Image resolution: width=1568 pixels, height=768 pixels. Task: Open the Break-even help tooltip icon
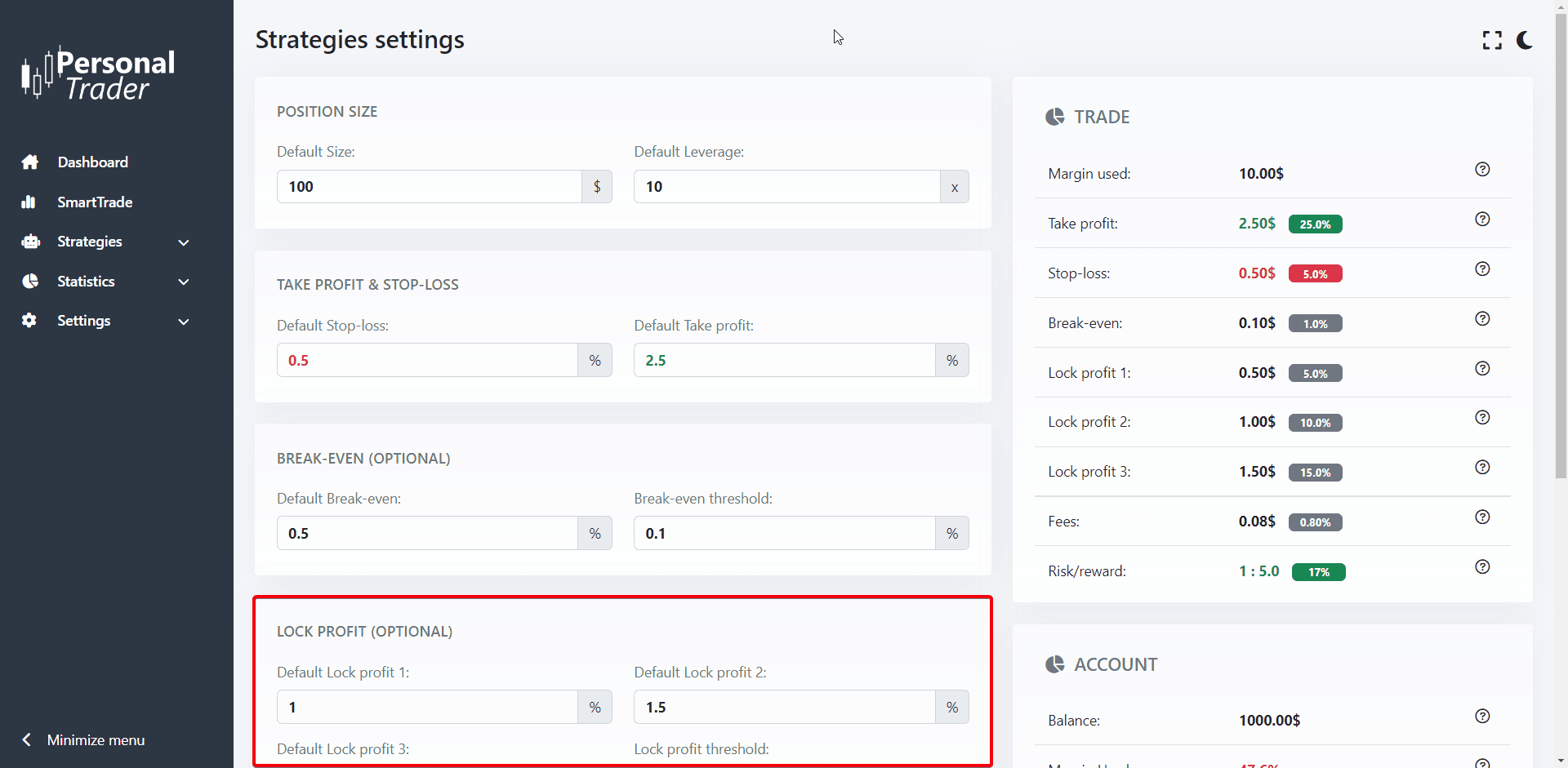click(1482, 319)
